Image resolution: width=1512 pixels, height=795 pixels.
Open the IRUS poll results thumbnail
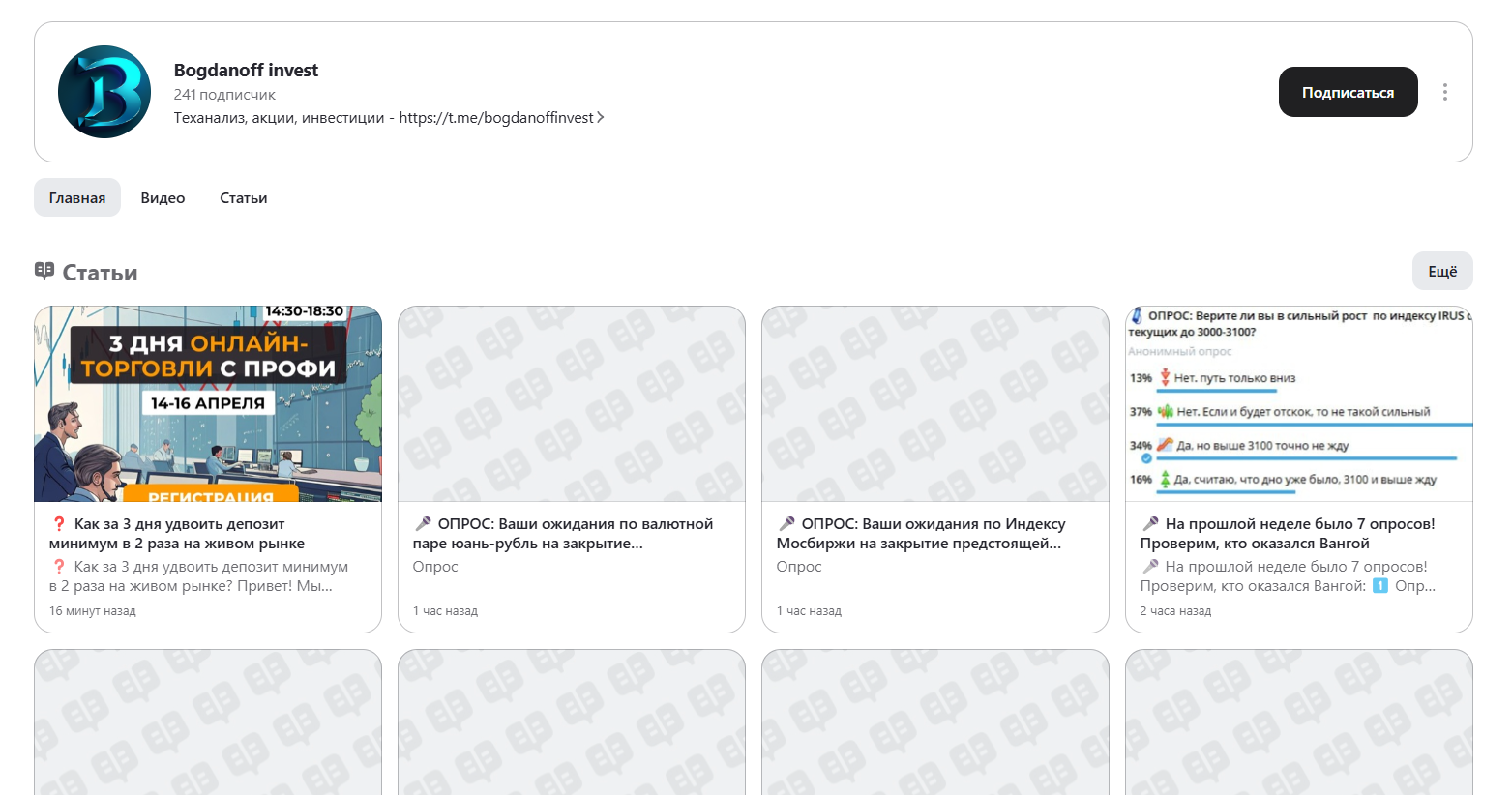1299,404
